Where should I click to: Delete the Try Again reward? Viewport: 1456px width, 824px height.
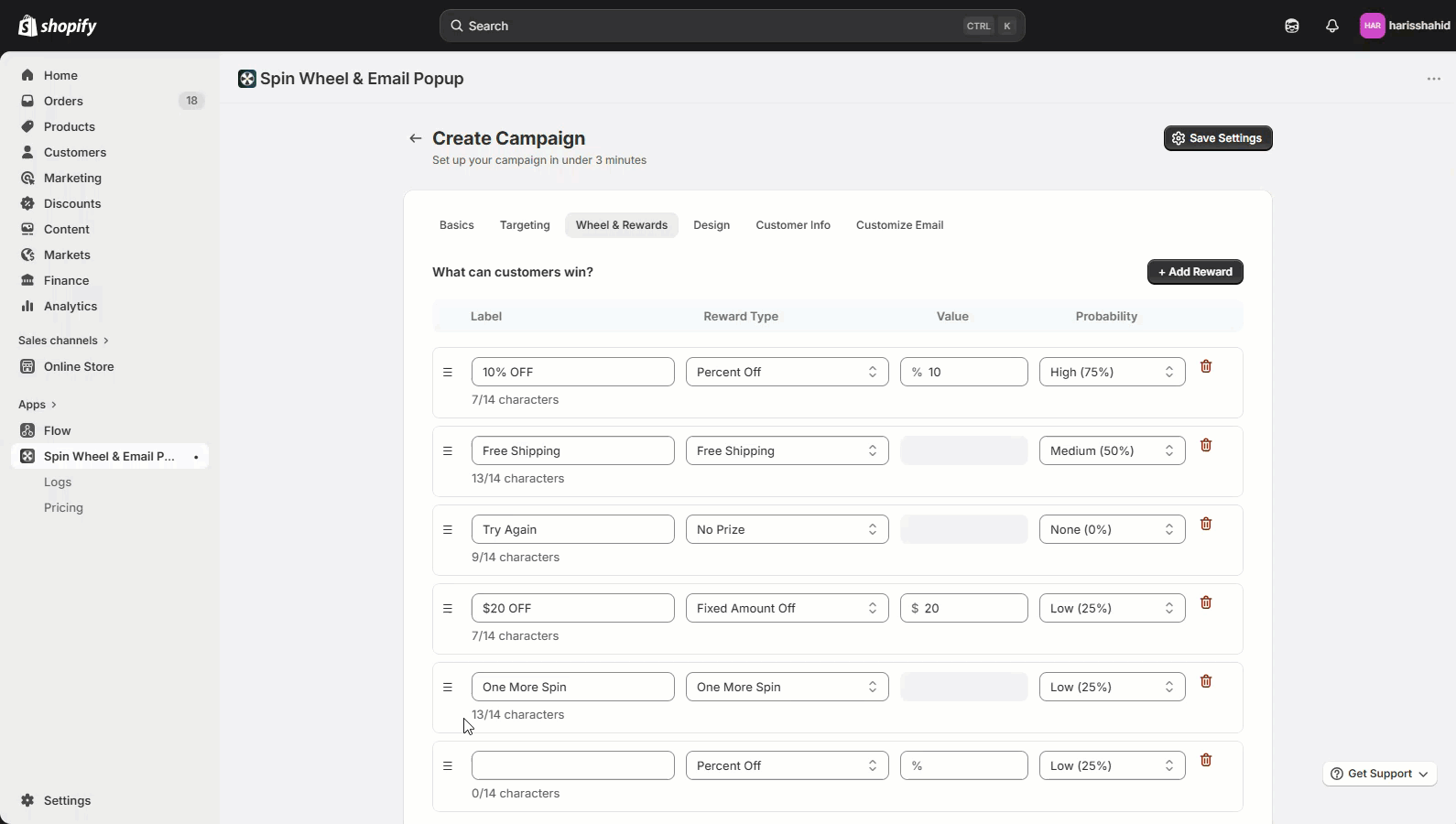pyautogui.click(x=1206, y=524)
